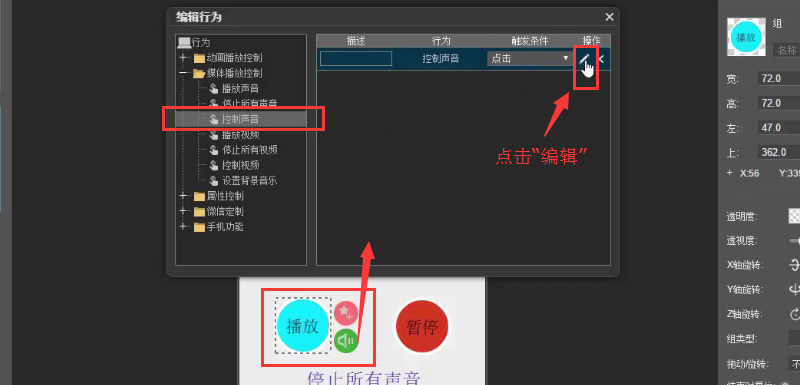800x385 pixels.
Task: Expand the 动画播放控制 folder
Action: coord(184,58)
